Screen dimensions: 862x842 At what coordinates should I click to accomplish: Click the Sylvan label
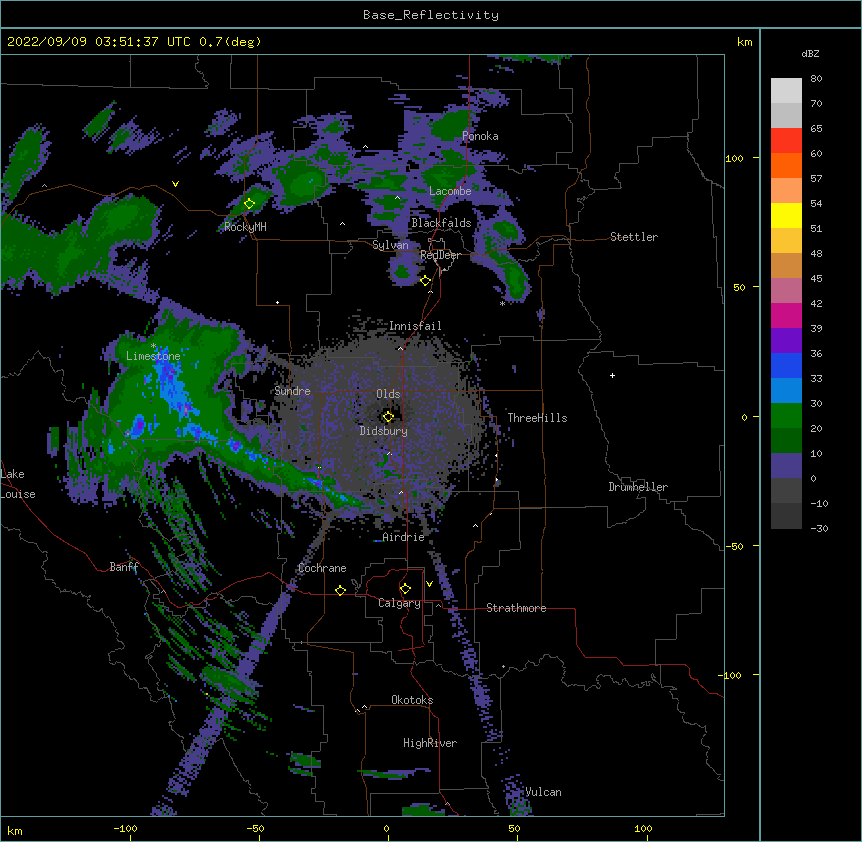(x=390, y=245)
